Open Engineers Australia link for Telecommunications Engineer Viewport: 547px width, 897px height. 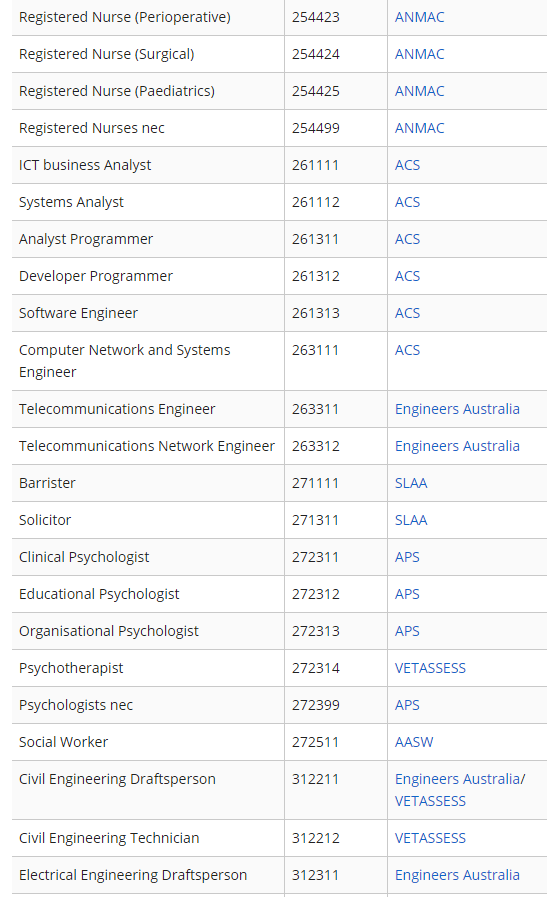[457, 409]
